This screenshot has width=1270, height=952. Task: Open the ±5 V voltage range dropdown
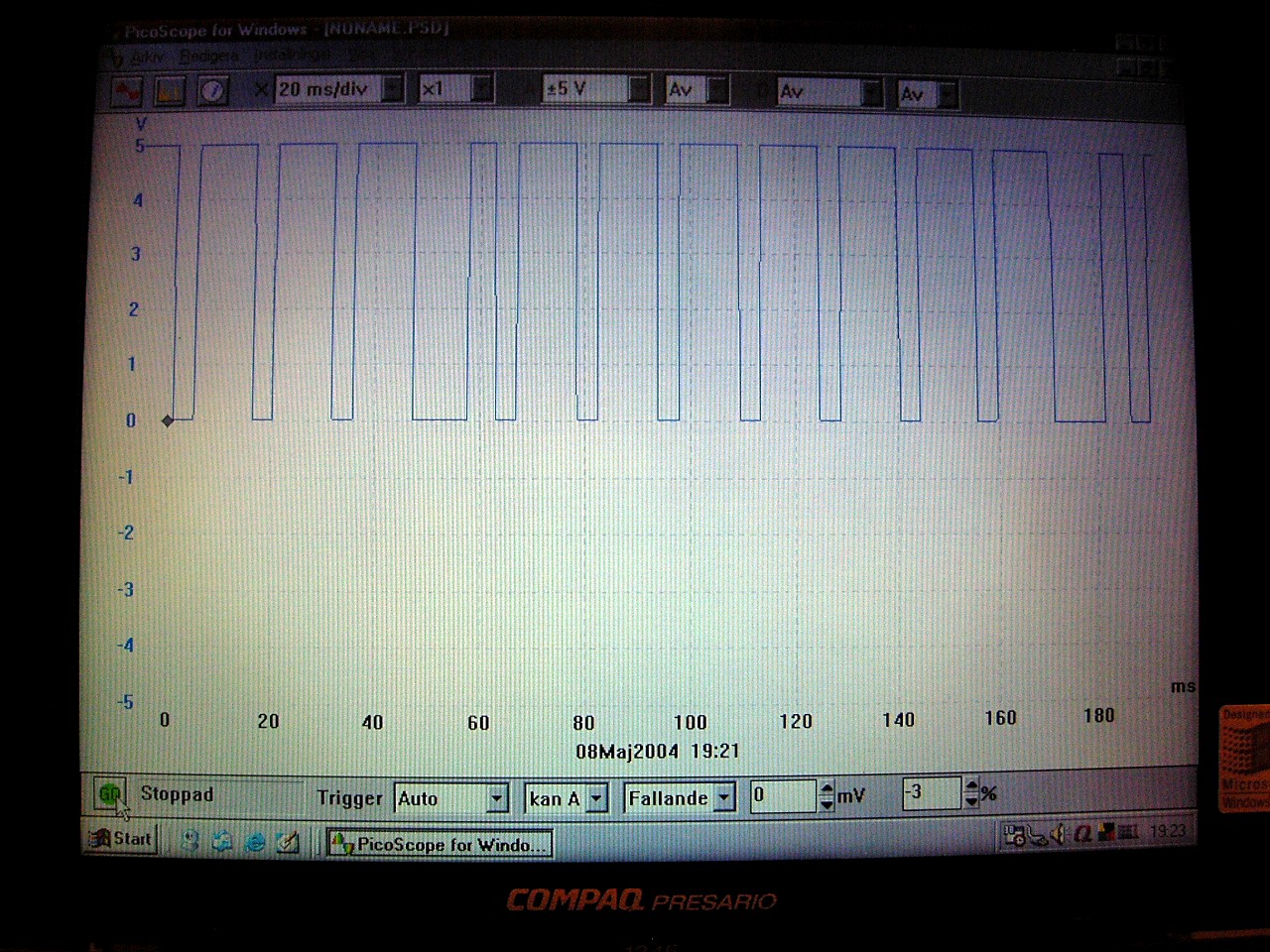coord(639,90)
